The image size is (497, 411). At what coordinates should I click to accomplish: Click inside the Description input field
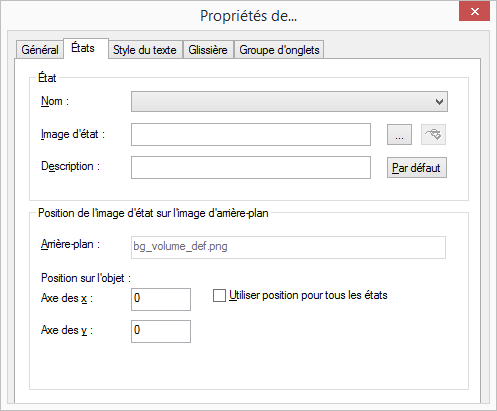251,168
